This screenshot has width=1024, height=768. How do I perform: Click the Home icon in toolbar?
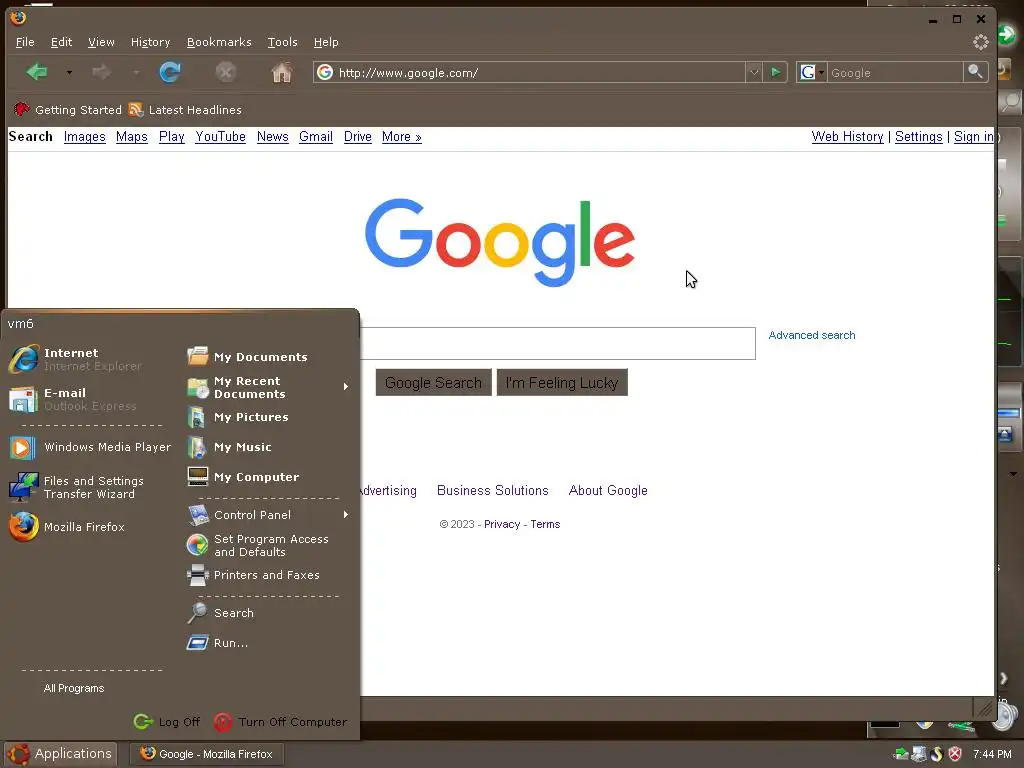pos(281,72)
